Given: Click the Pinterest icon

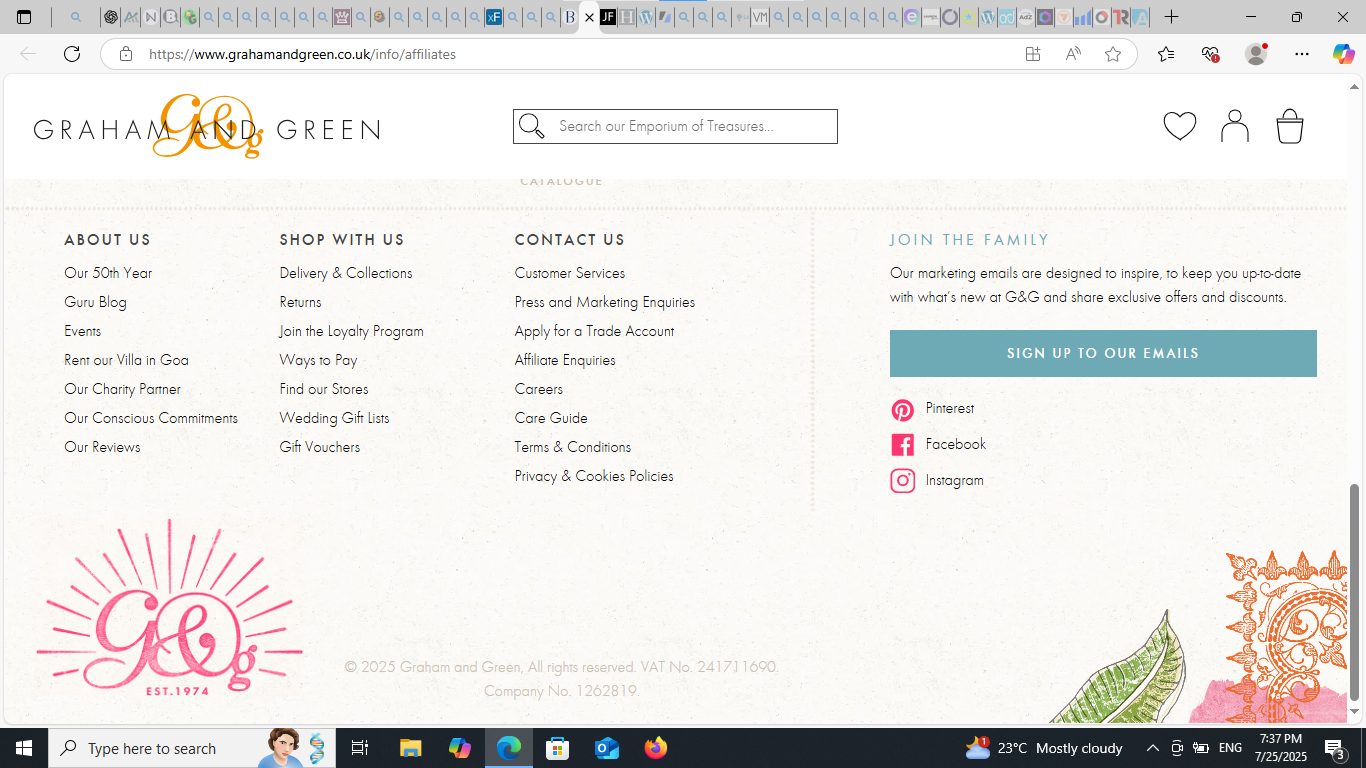Looking at the screenshot, I should tap(902, 410).
